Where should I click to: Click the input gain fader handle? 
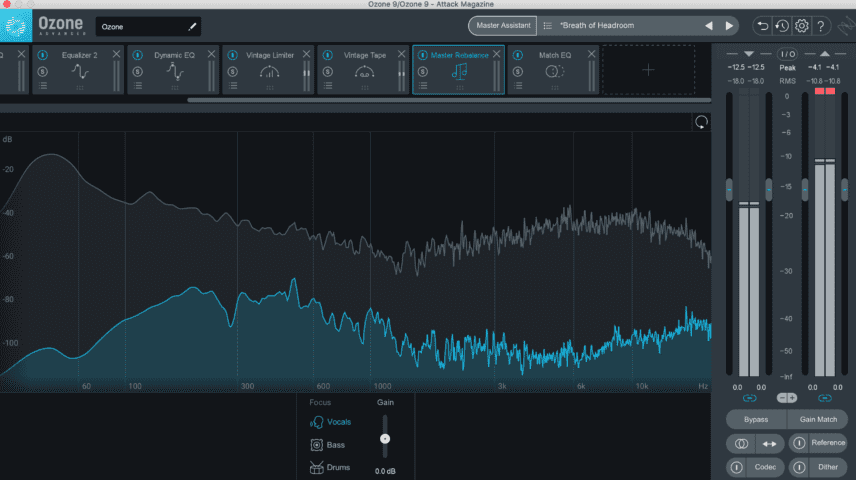tap(729, 189)
